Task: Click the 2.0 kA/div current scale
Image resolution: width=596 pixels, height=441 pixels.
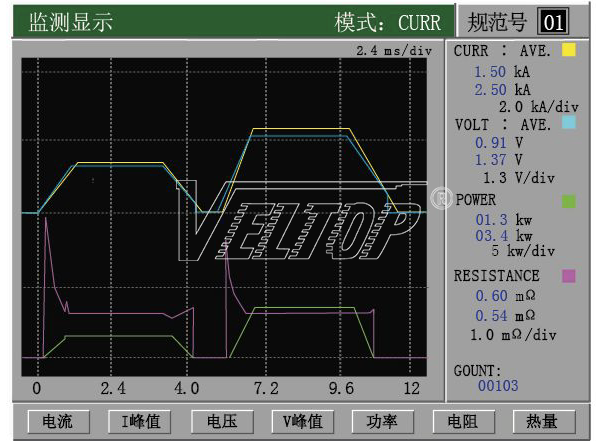Action: point(539,107)
